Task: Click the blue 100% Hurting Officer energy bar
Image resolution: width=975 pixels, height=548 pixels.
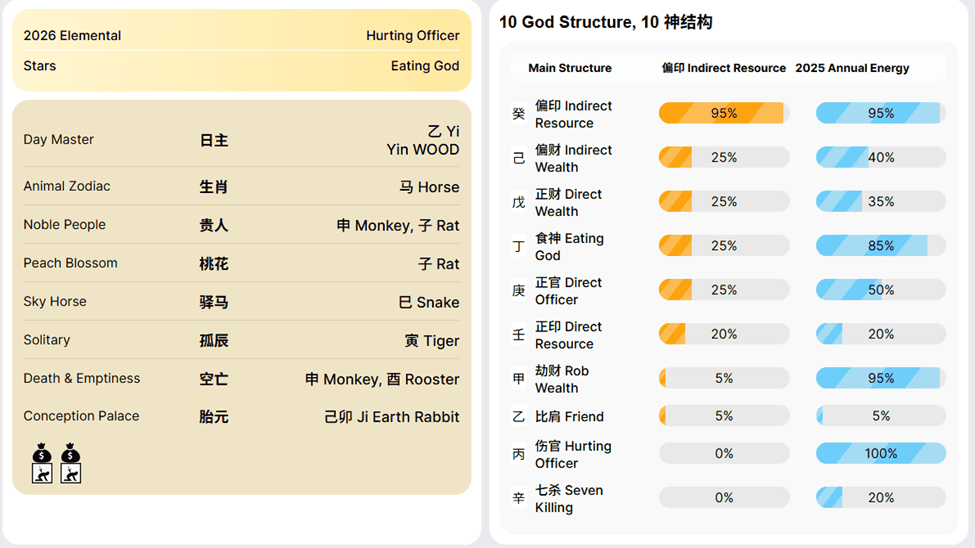Action: (x=880, y=453)
